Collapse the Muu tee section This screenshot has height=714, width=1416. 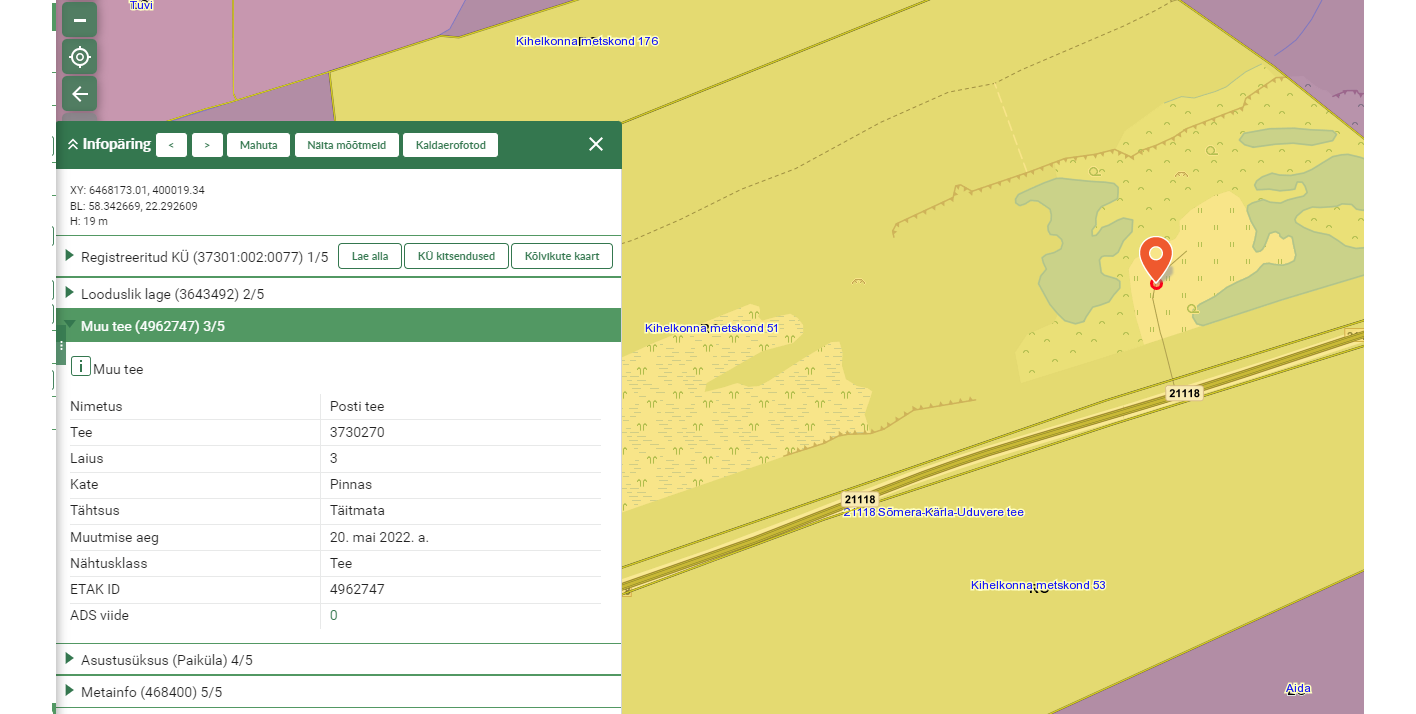(70, 326)
